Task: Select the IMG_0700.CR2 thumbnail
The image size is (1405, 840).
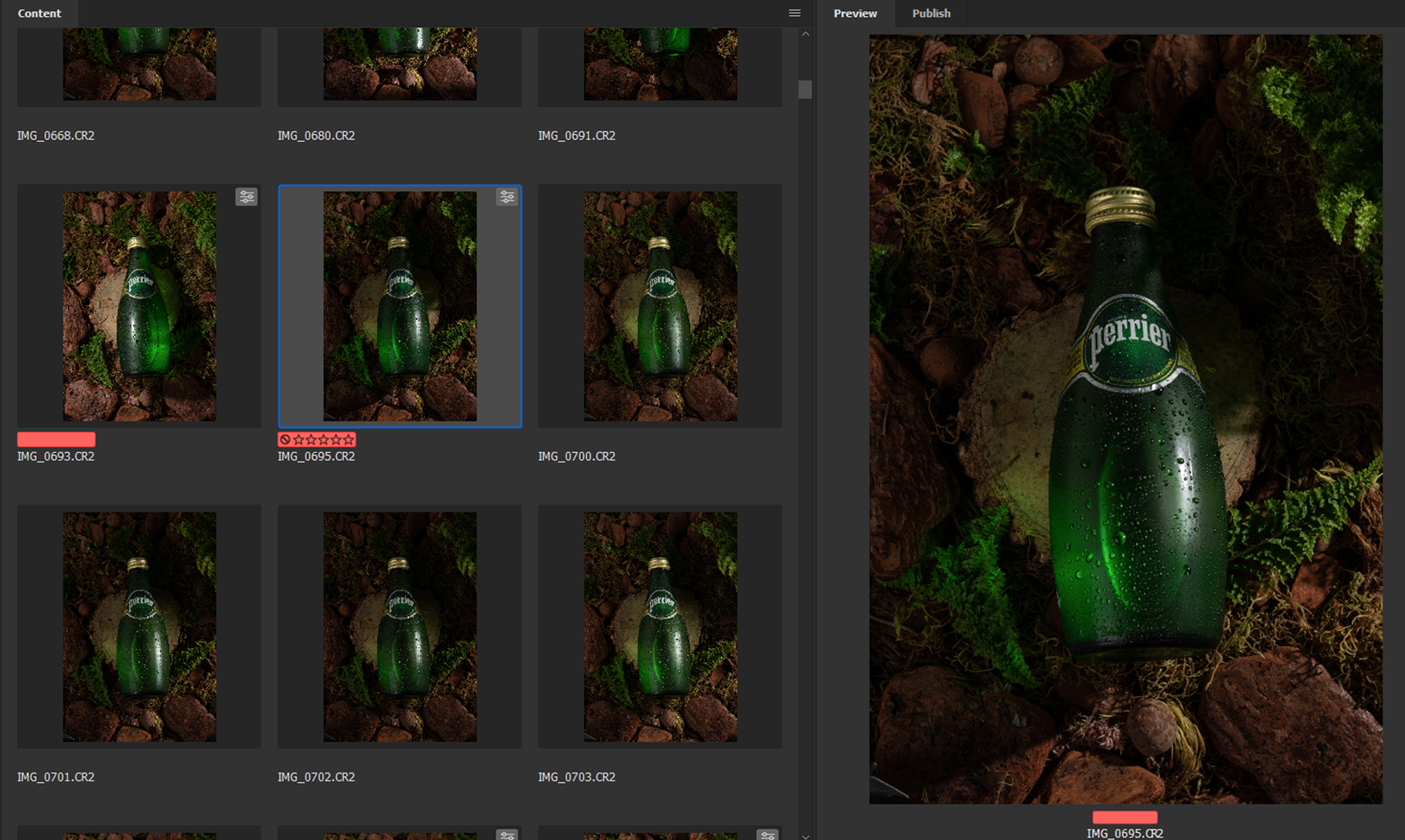Action: point(660,306)
